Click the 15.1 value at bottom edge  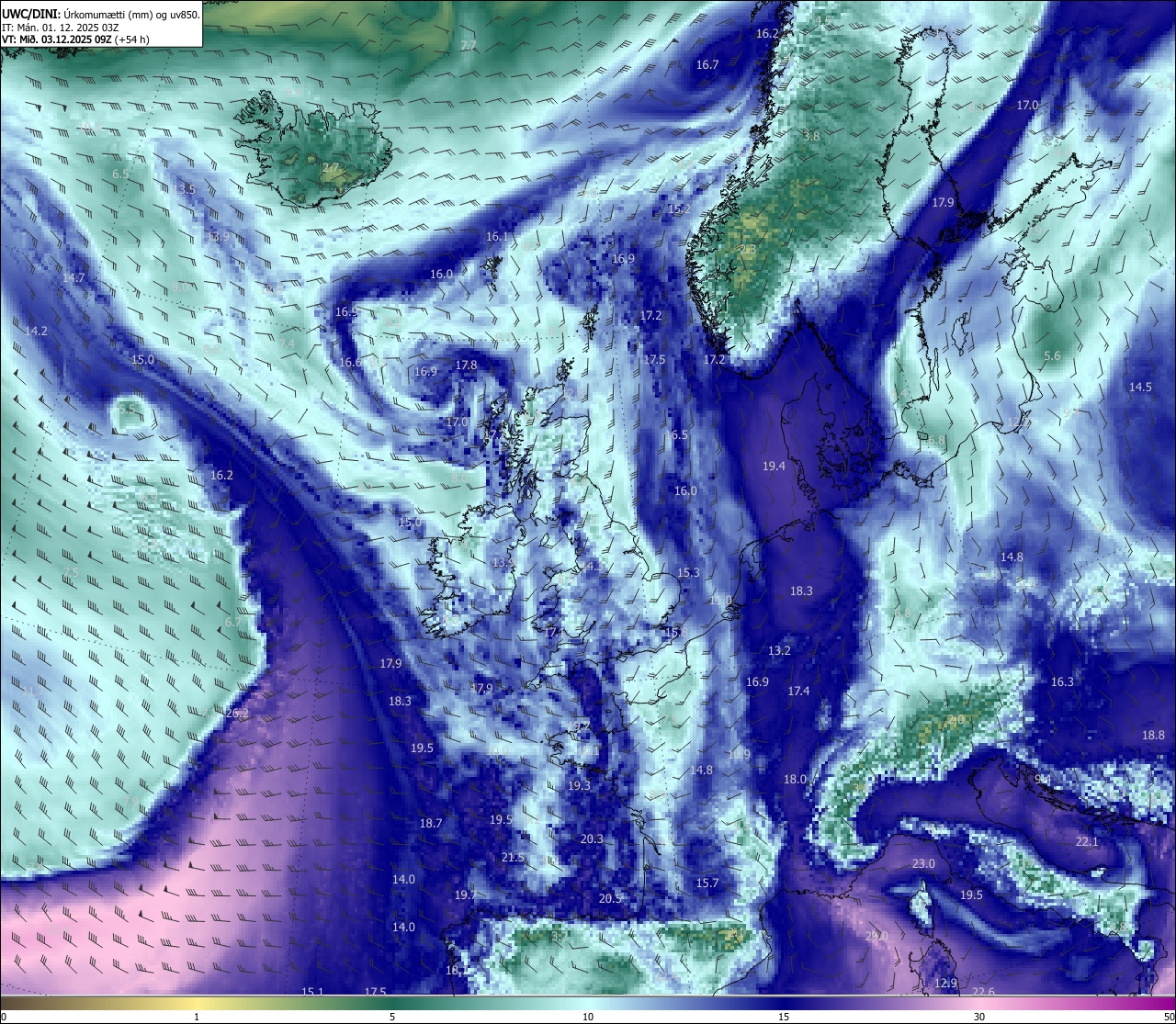pyautogui.click(x=312, y=991)
